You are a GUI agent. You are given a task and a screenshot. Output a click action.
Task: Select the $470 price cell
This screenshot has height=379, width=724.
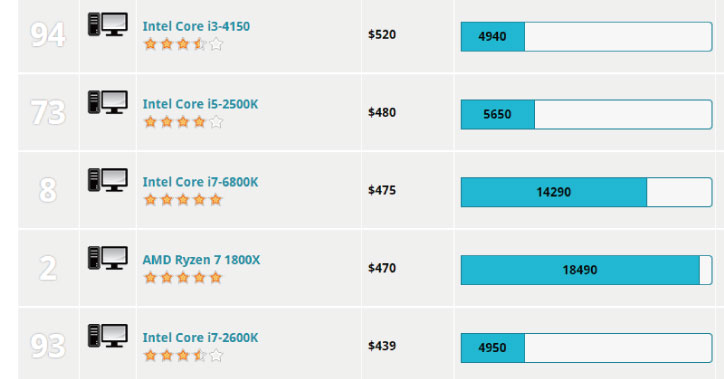point(382,268)
